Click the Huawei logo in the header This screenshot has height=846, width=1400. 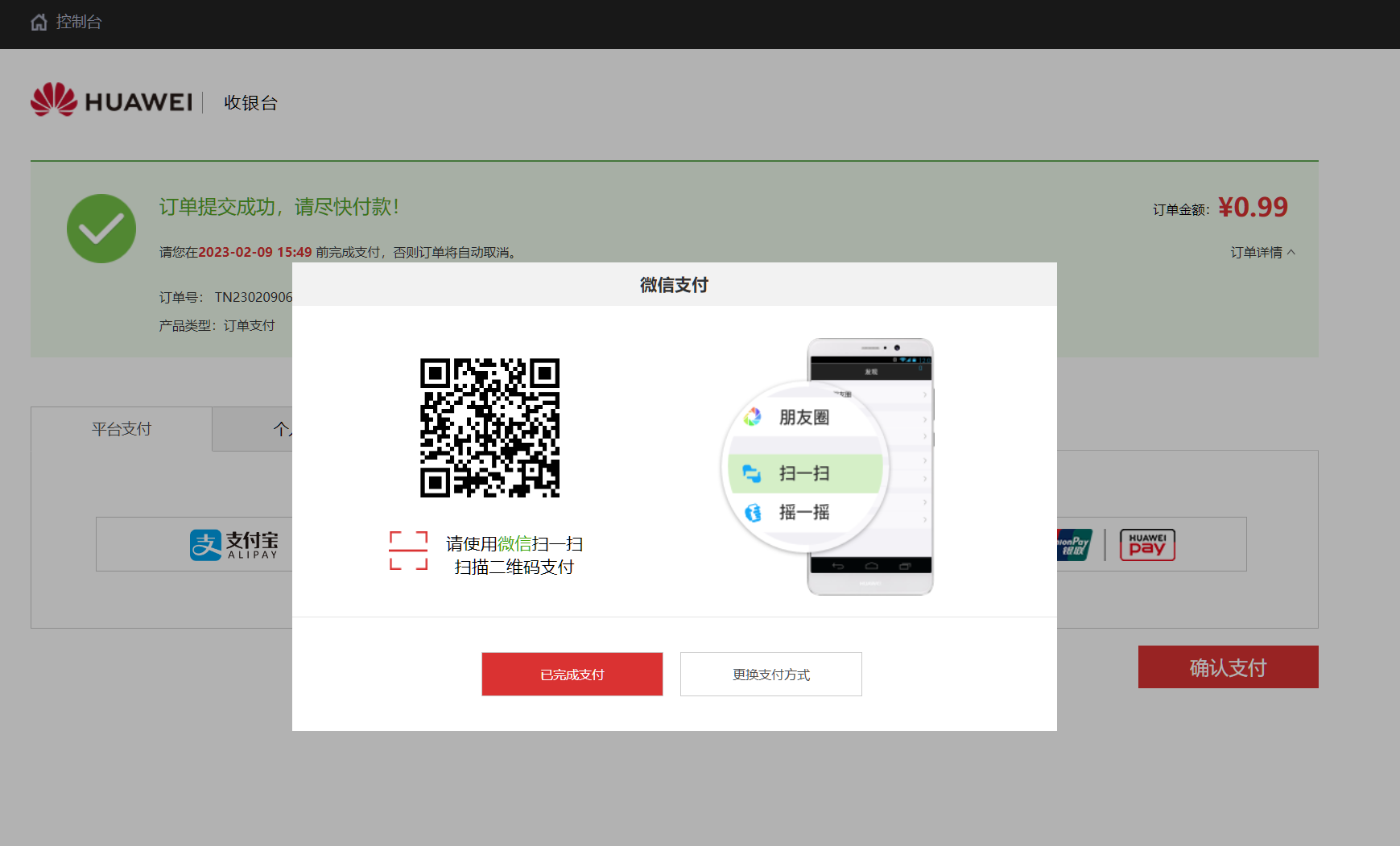point(111,100)
